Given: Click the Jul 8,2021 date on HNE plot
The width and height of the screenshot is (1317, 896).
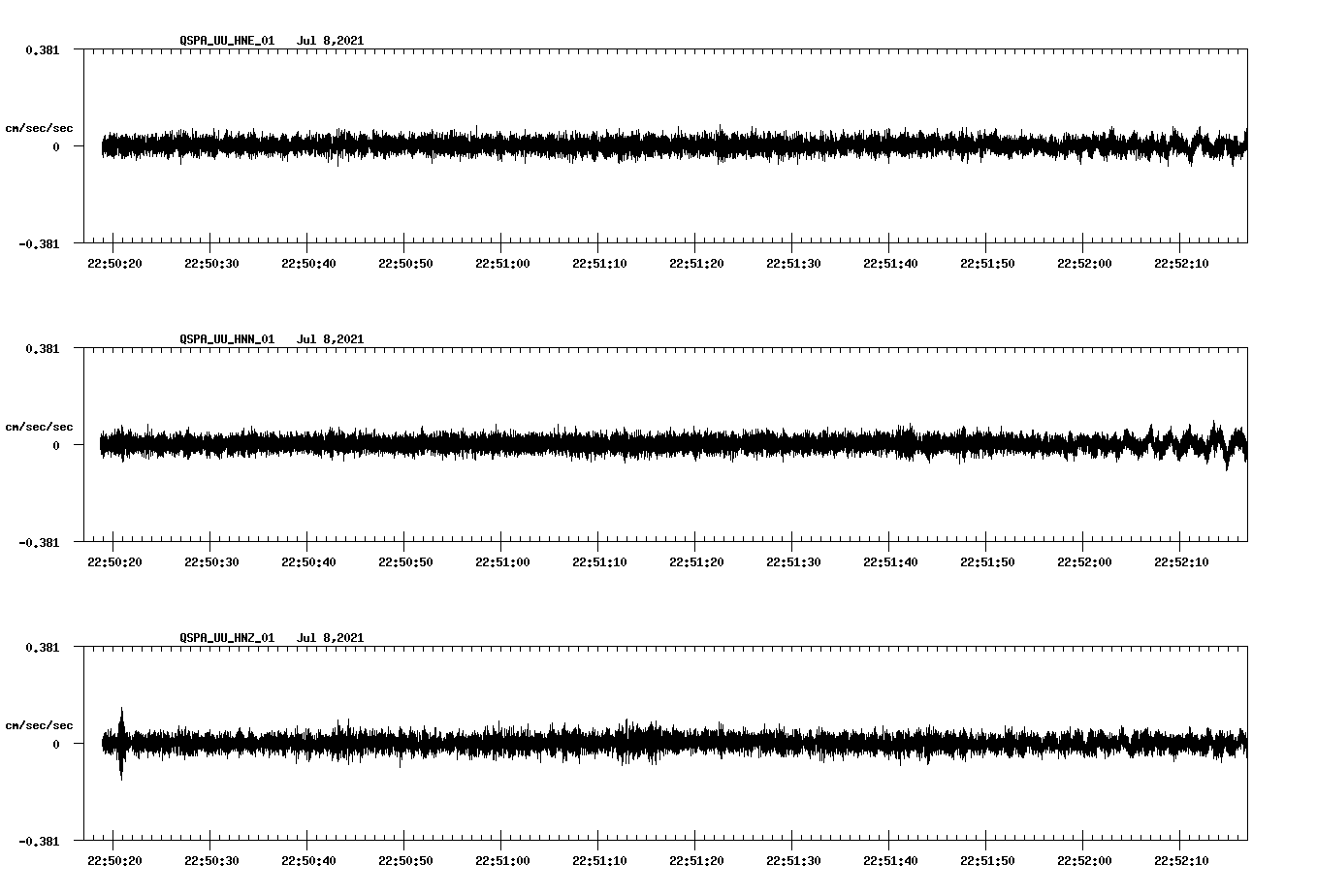Looking at the screenshot, I should click(x=330, y=41).
